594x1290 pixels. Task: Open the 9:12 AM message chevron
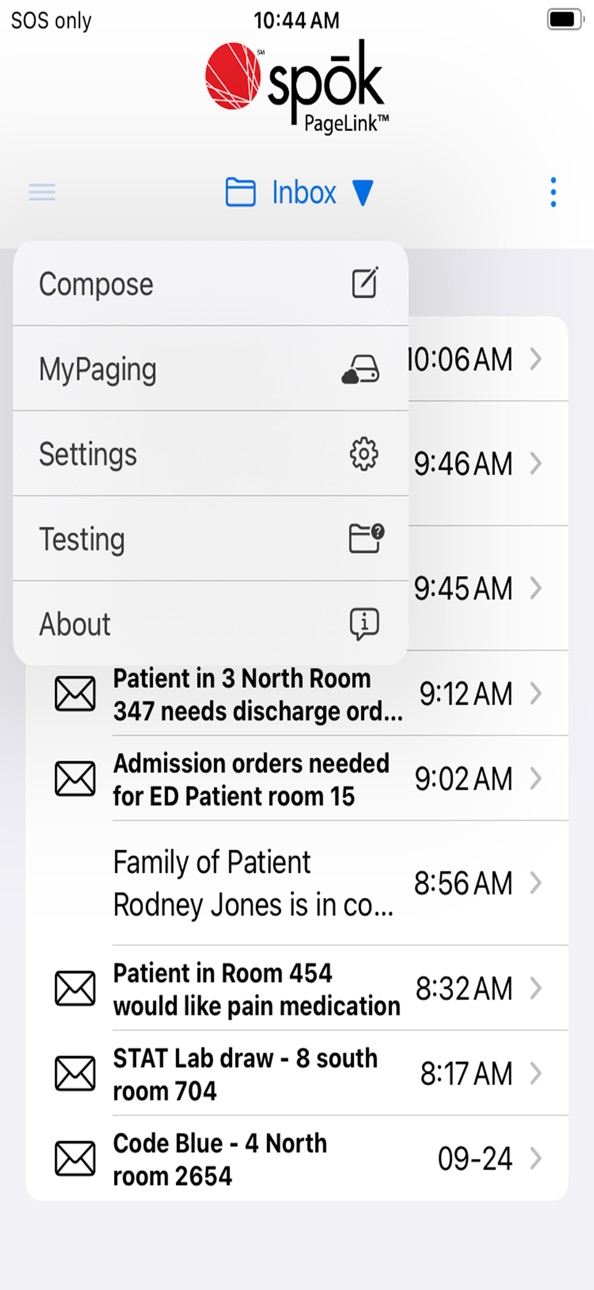[536, 693]
